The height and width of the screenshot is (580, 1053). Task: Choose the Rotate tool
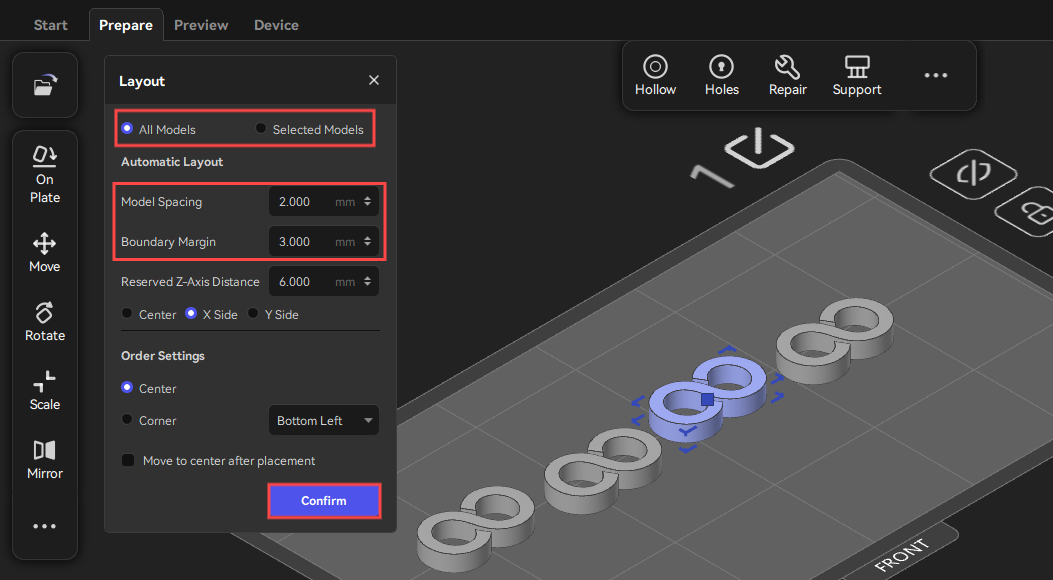[x=45, y=321]
